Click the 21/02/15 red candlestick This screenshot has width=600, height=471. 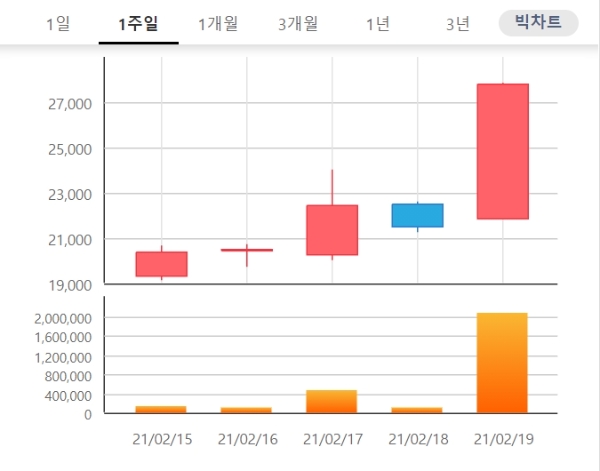click(161, 264)
